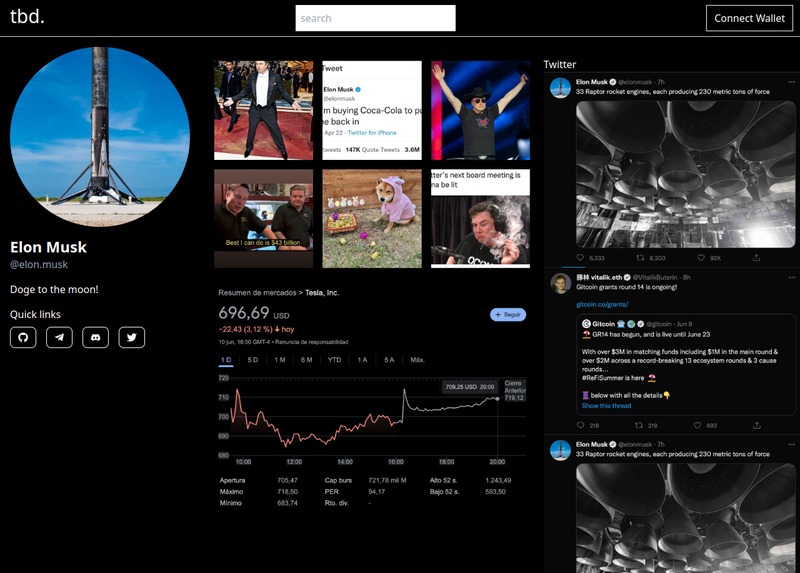The image size is (800, 573).
Task: Open the GitHub quick link icon
Action: (x=23, y=337)
